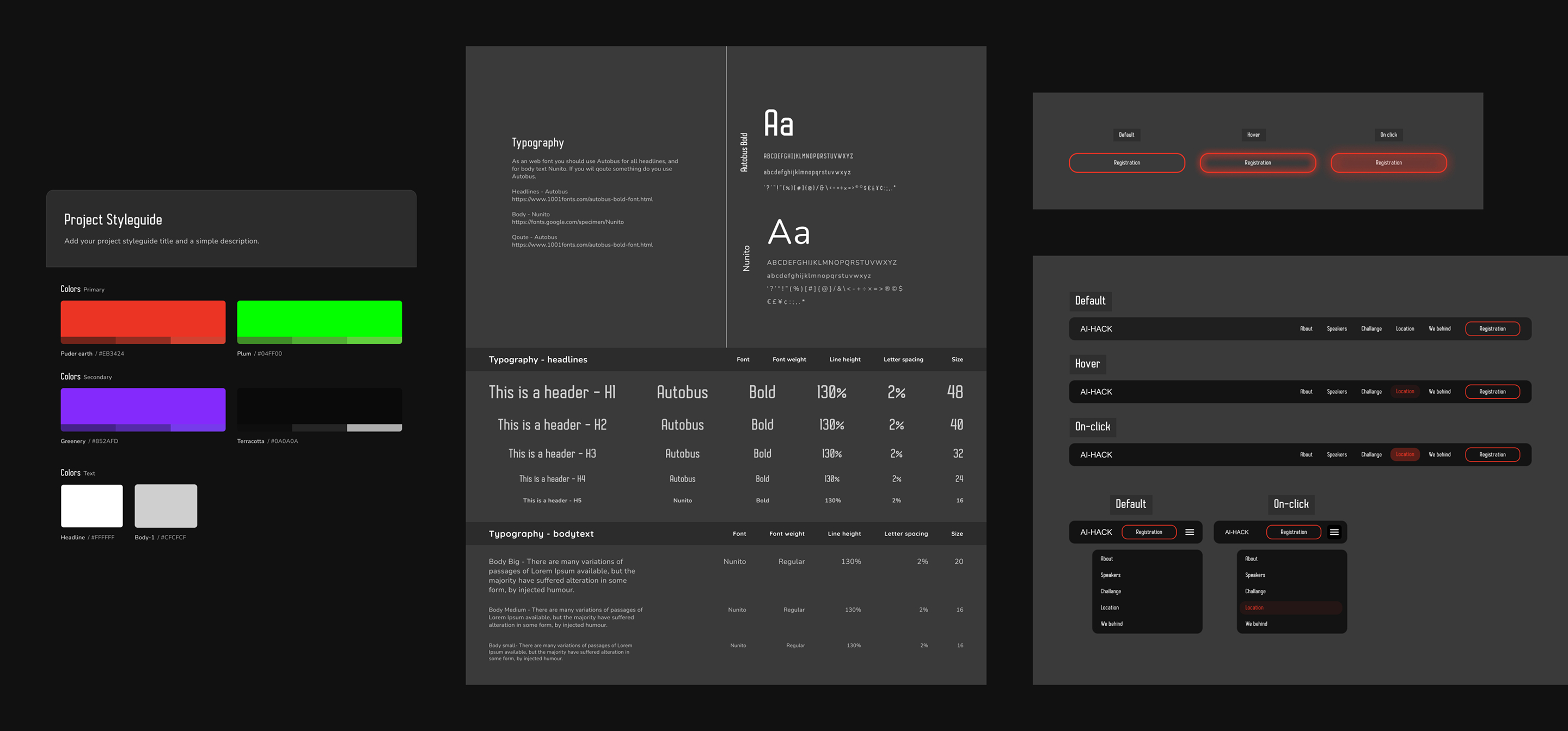Choose highlighted Location in On-click mobile menu
1568x731 pixels.
point(1254,607)
